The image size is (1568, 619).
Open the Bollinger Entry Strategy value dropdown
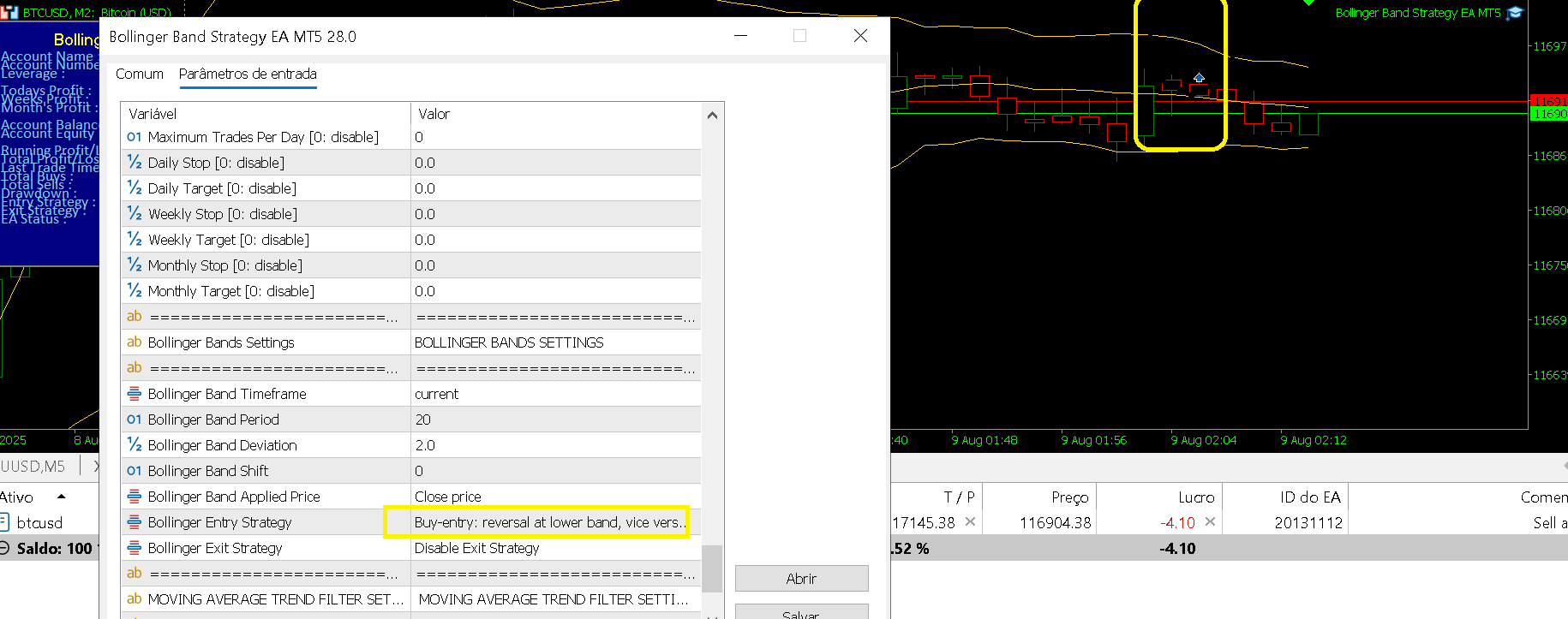pos(556,522)
